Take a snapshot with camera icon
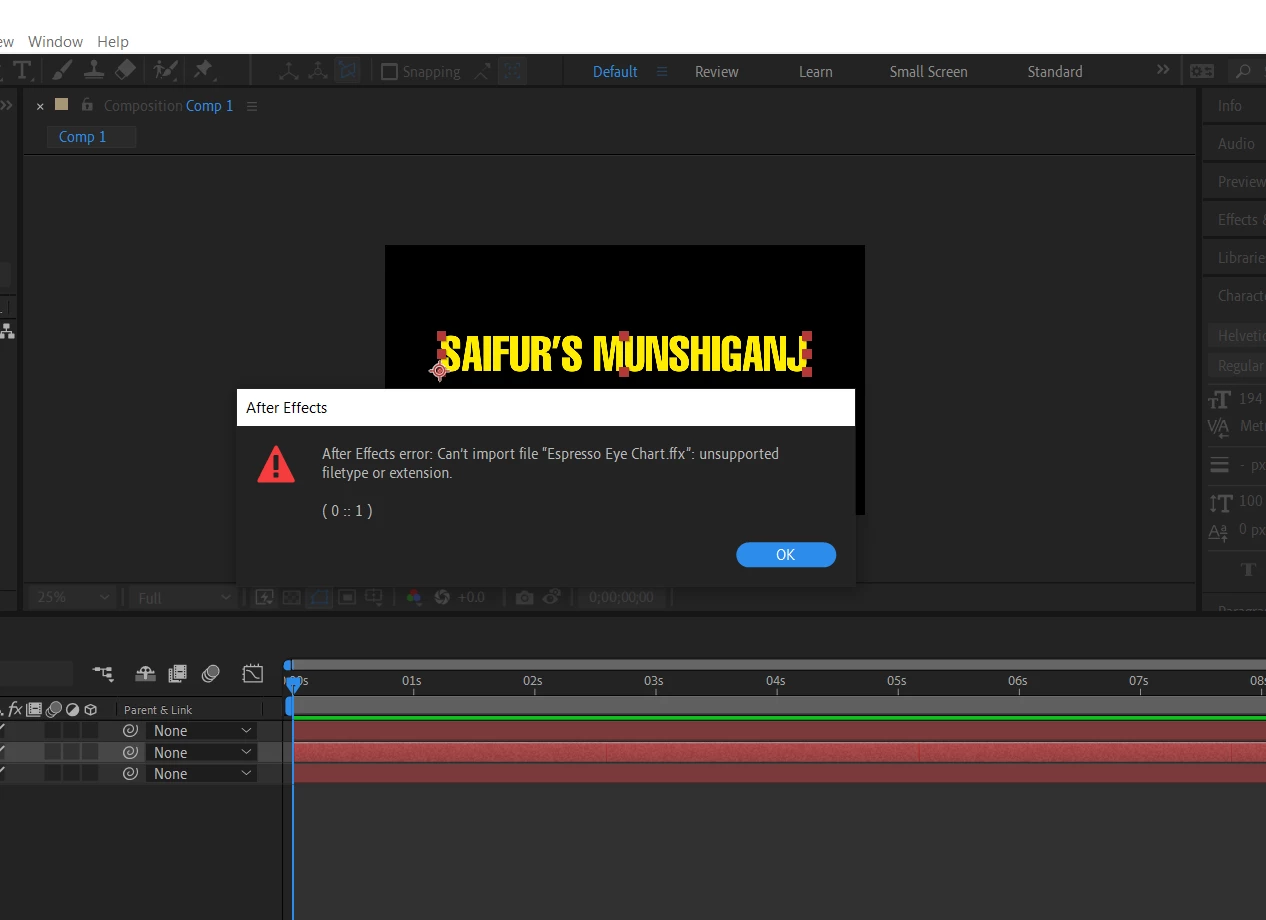 point(524,597)
